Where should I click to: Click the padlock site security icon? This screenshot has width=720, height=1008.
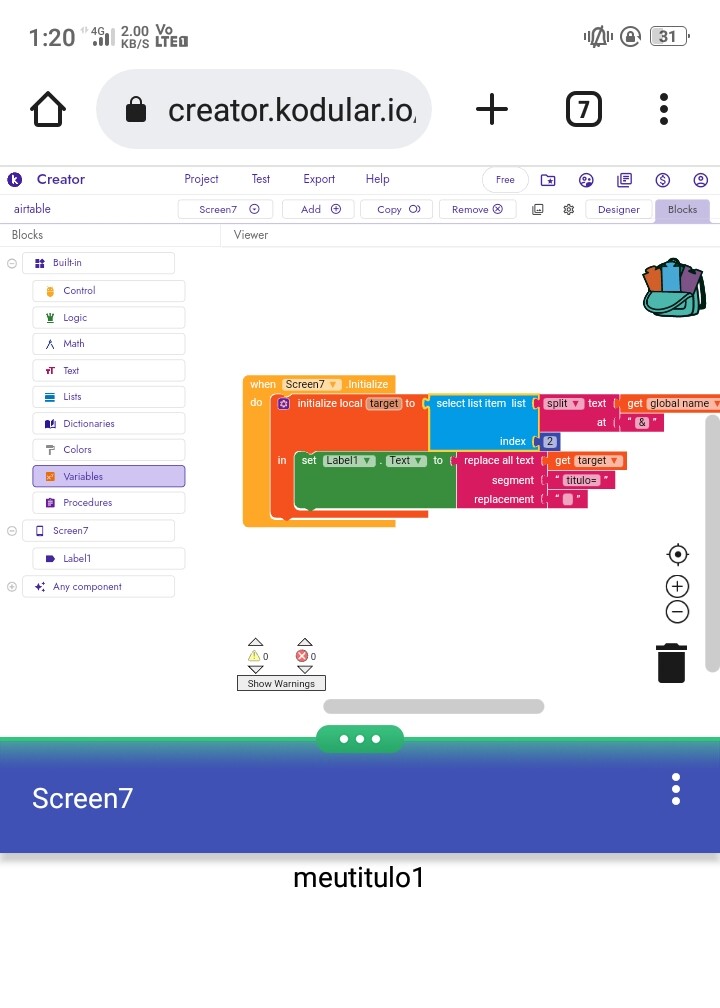(x=136, y=109)
